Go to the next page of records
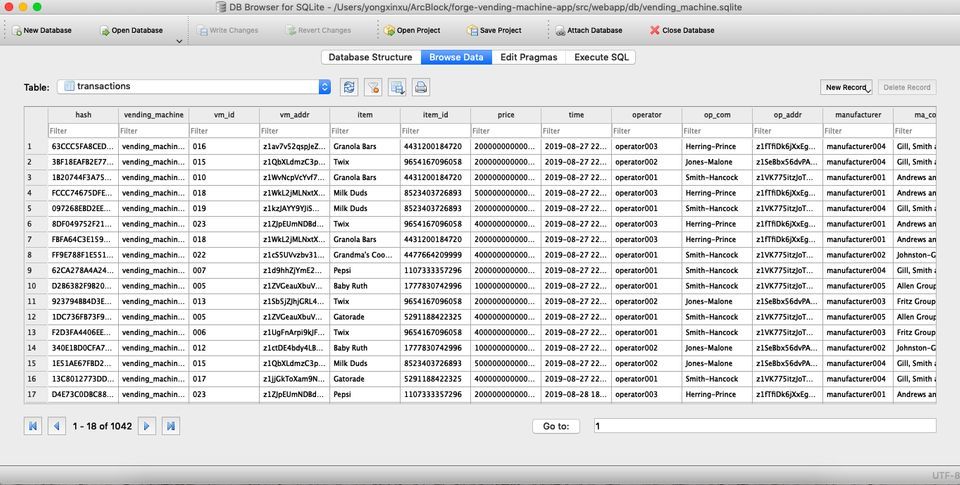This screenshot has height=485, width=960. [x=147, y=426]
